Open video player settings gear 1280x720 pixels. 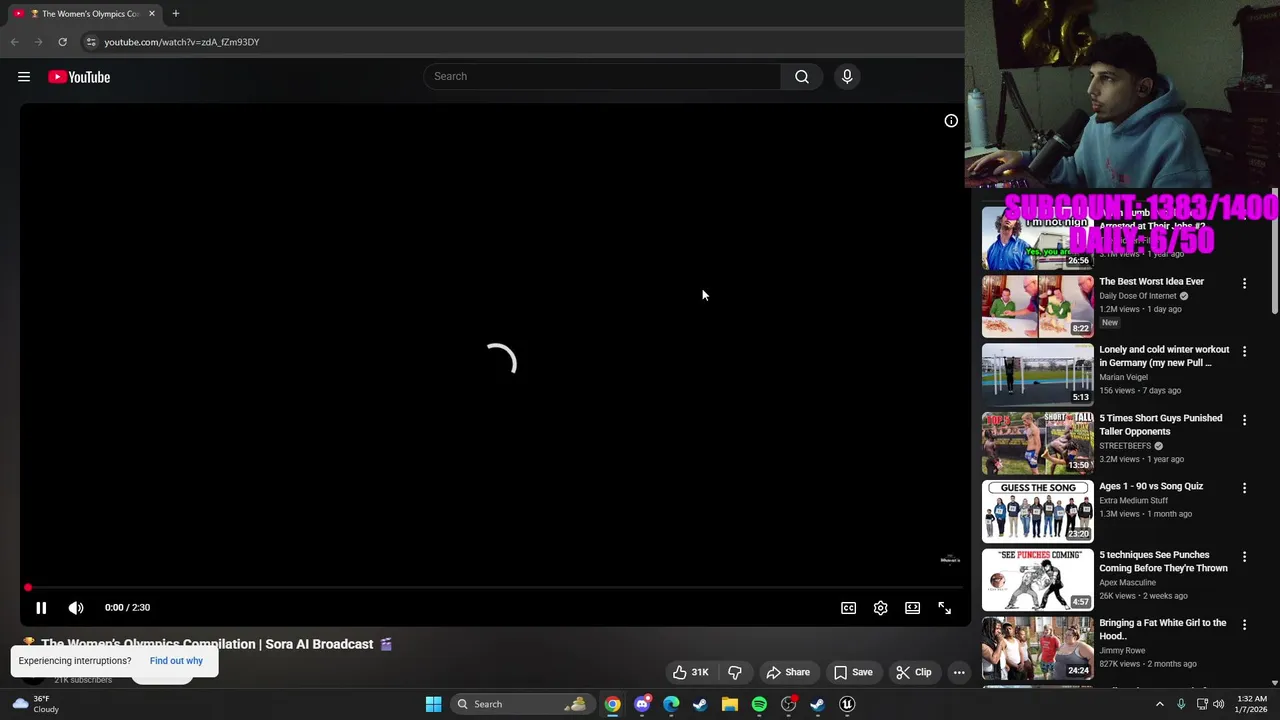pyautogui.click(x=880, y=608)
